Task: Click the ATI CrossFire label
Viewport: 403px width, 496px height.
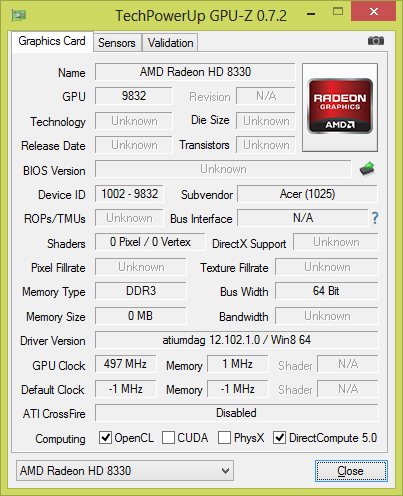Action: [54, 414]
